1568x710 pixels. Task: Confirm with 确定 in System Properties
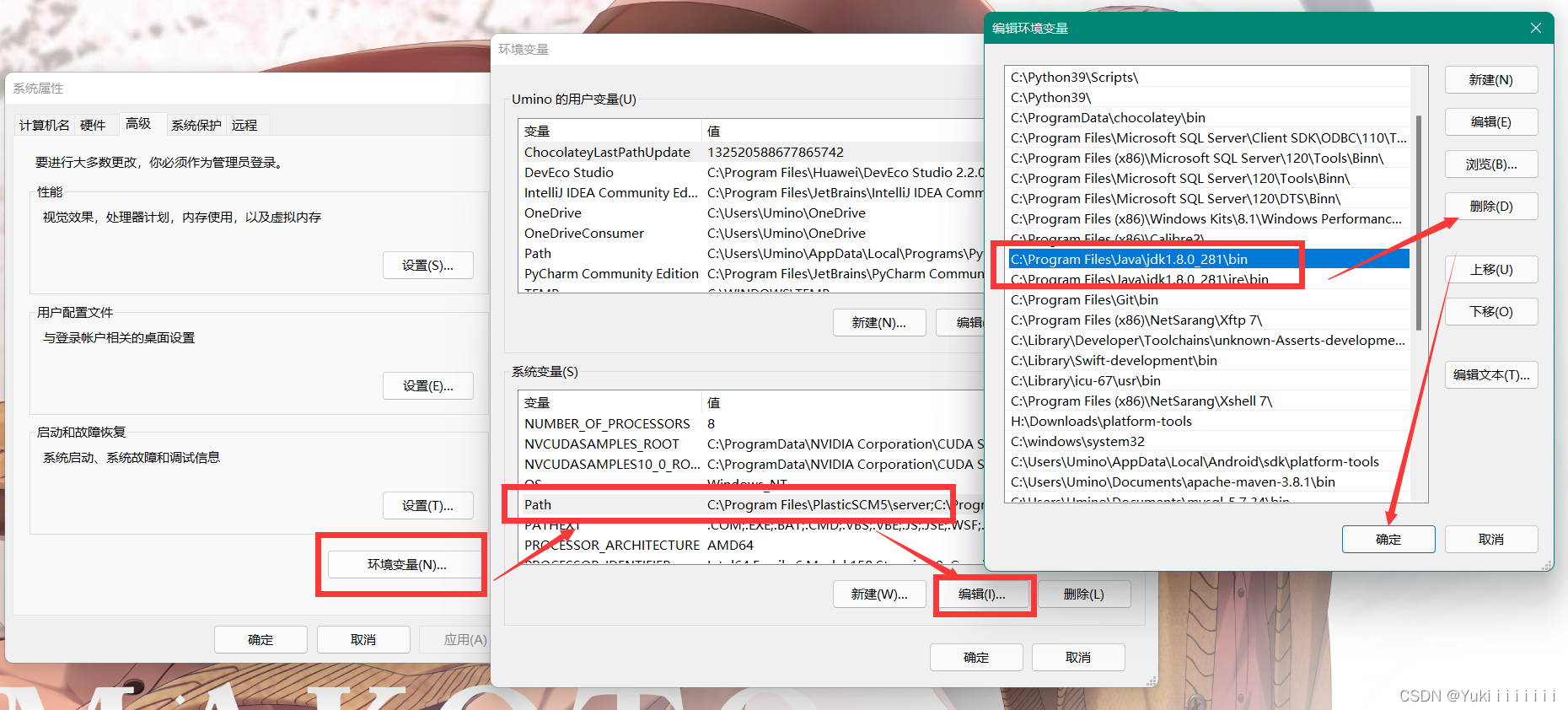(x=260, y=639)
